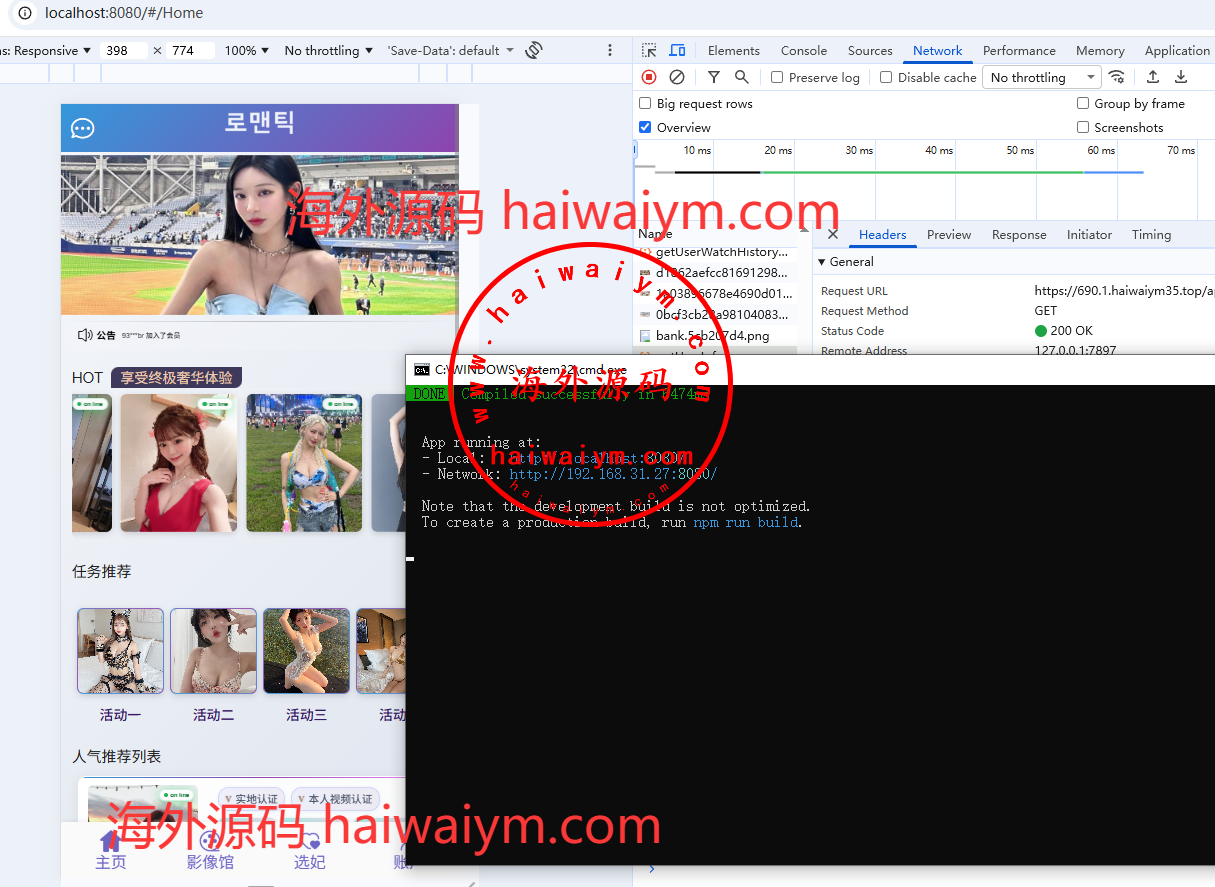The height and width of the screenshot is (887, 1215).
Task: Switch to the Console tab
Action: coord(803,50)
